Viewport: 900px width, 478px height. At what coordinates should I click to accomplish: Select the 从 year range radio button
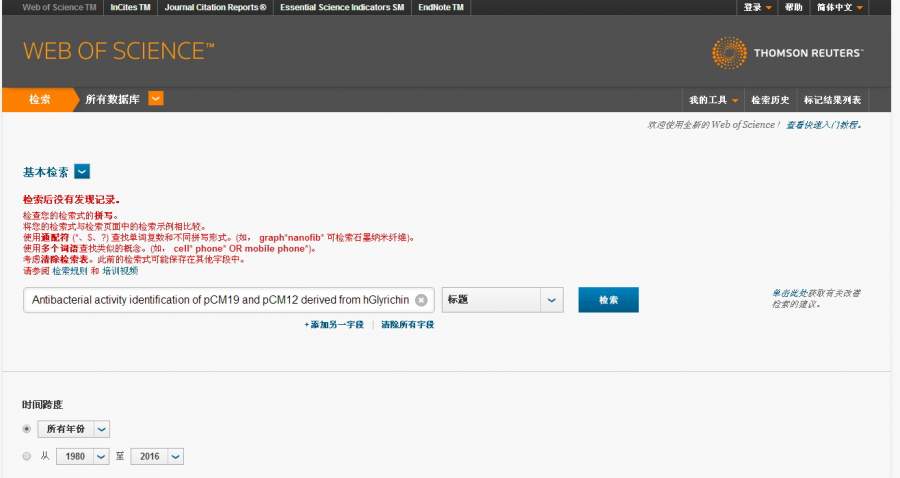click(x=26, y=456)
